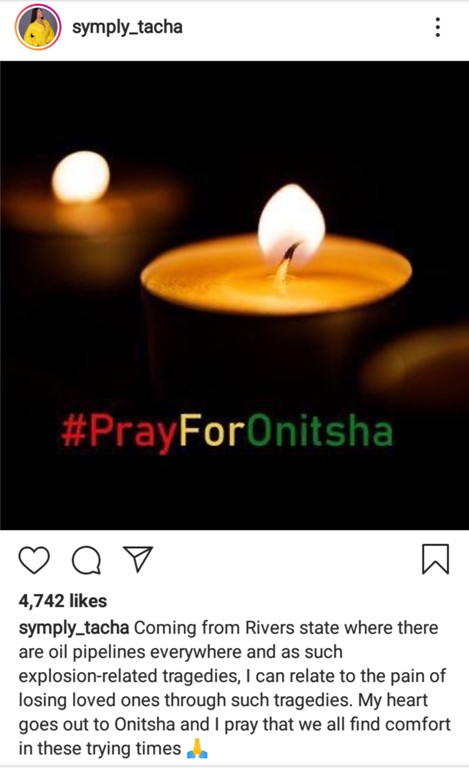Click caption line starting explosion-related tragedies
Viewport: 469px width, 768px height.
[232, 676]
